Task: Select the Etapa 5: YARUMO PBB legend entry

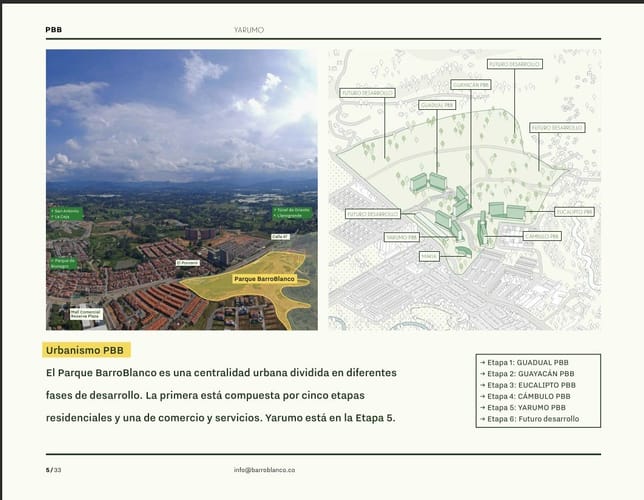Action: (x=522, y=408)
